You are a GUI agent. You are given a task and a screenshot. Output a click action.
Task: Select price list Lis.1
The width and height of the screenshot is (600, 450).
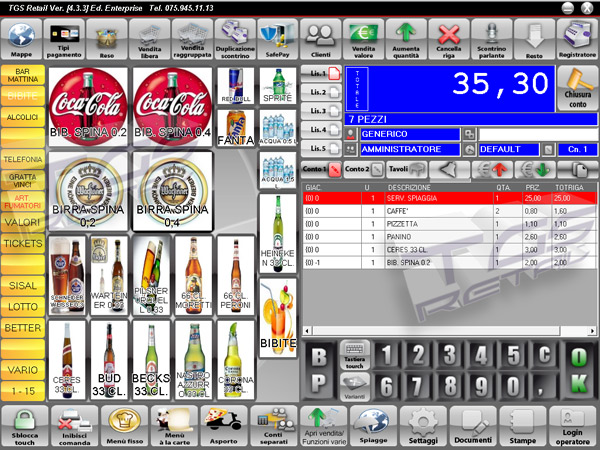point(321,73)
